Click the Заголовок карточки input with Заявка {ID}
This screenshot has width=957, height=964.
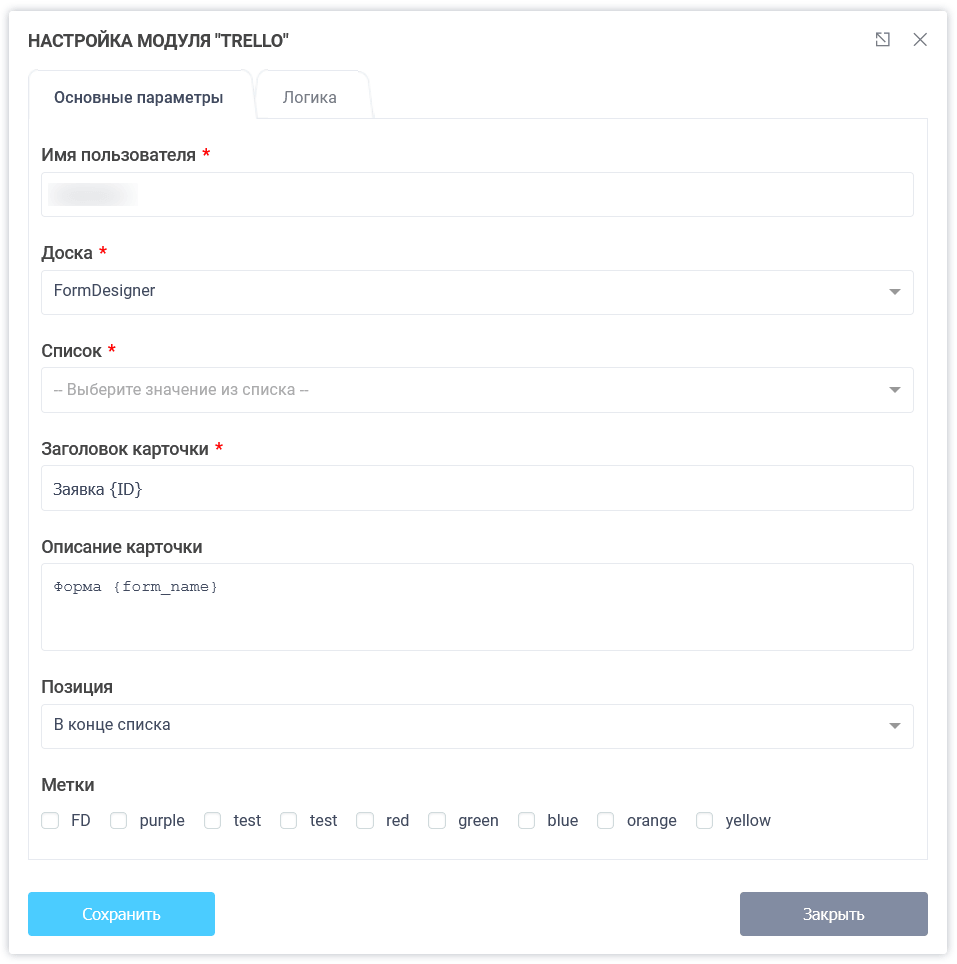477,488
